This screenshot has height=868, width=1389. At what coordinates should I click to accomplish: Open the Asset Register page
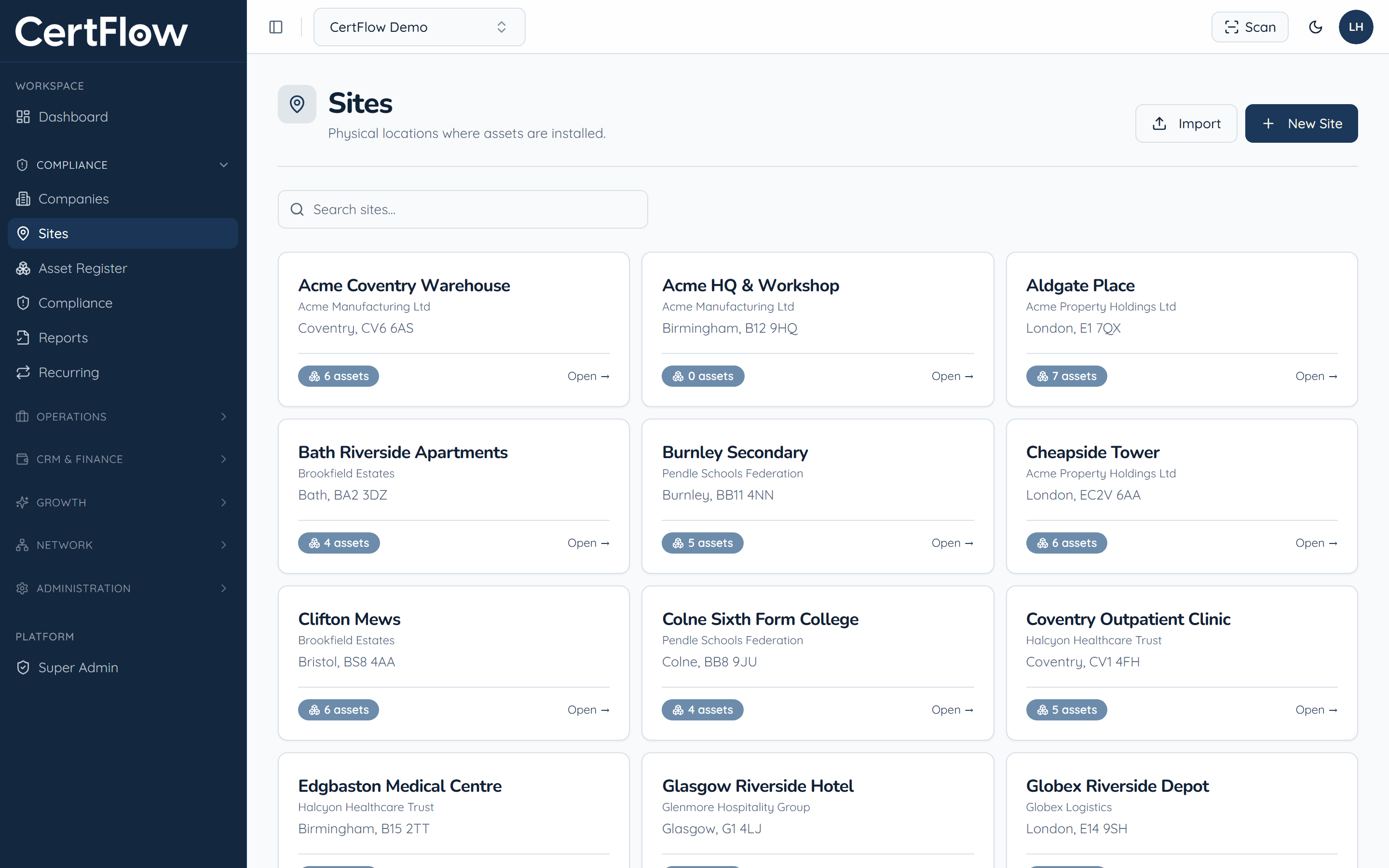123,268
